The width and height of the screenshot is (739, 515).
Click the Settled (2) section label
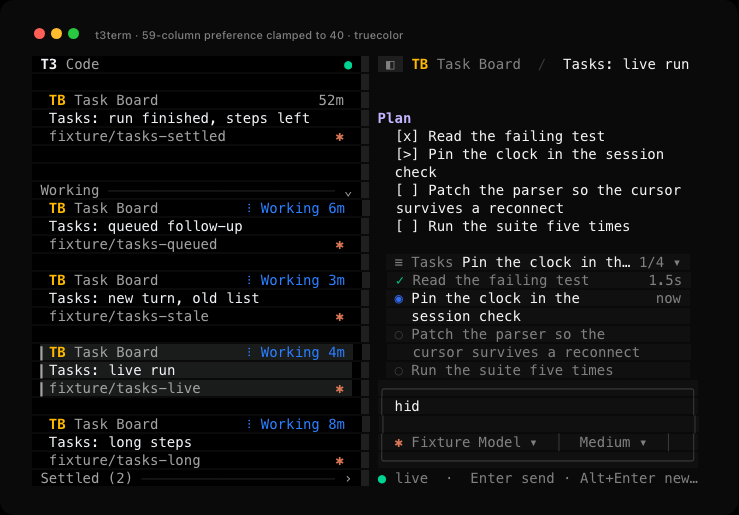pos(86,478)
